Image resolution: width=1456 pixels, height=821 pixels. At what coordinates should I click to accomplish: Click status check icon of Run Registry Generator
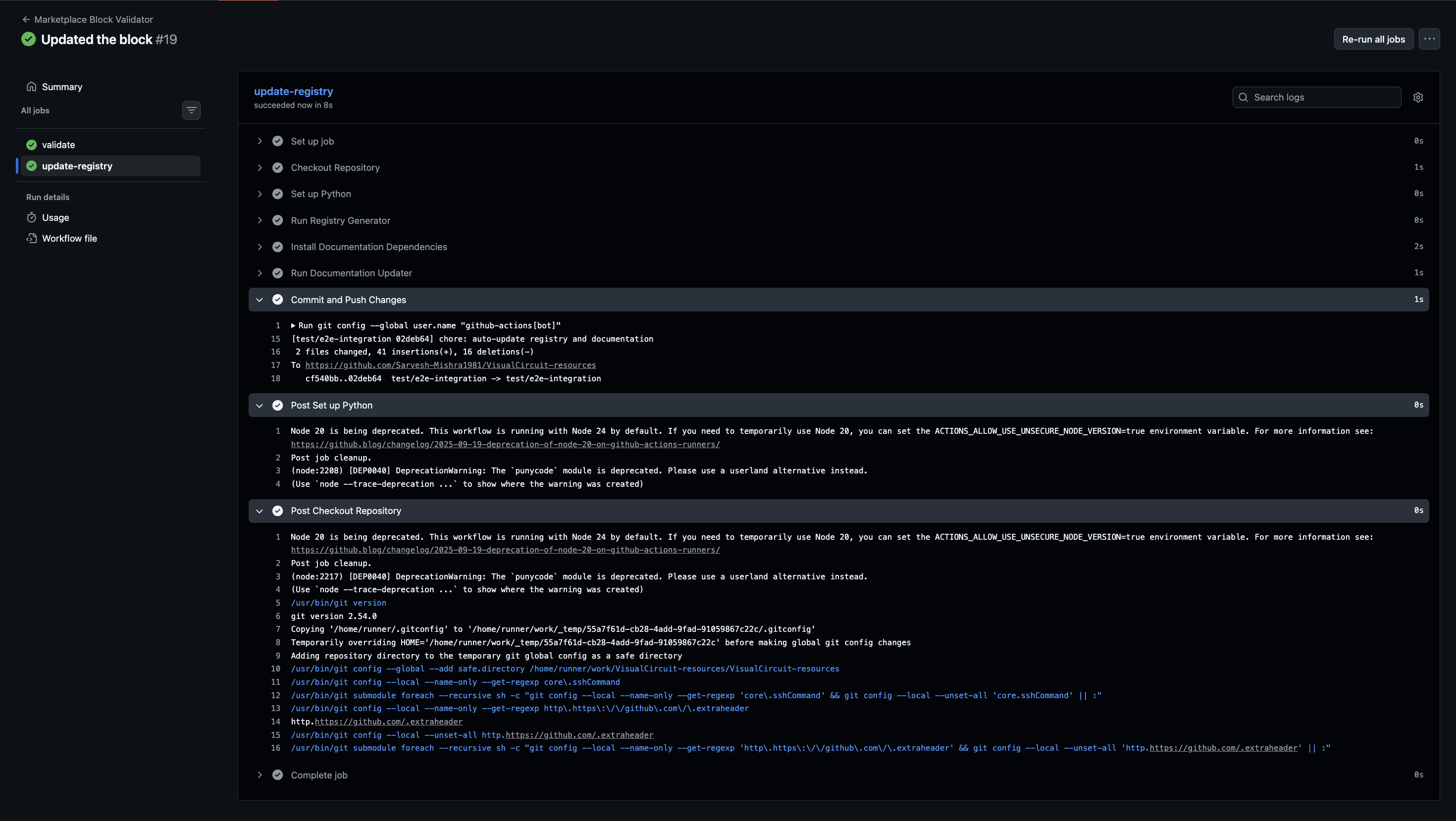(277, 220)
